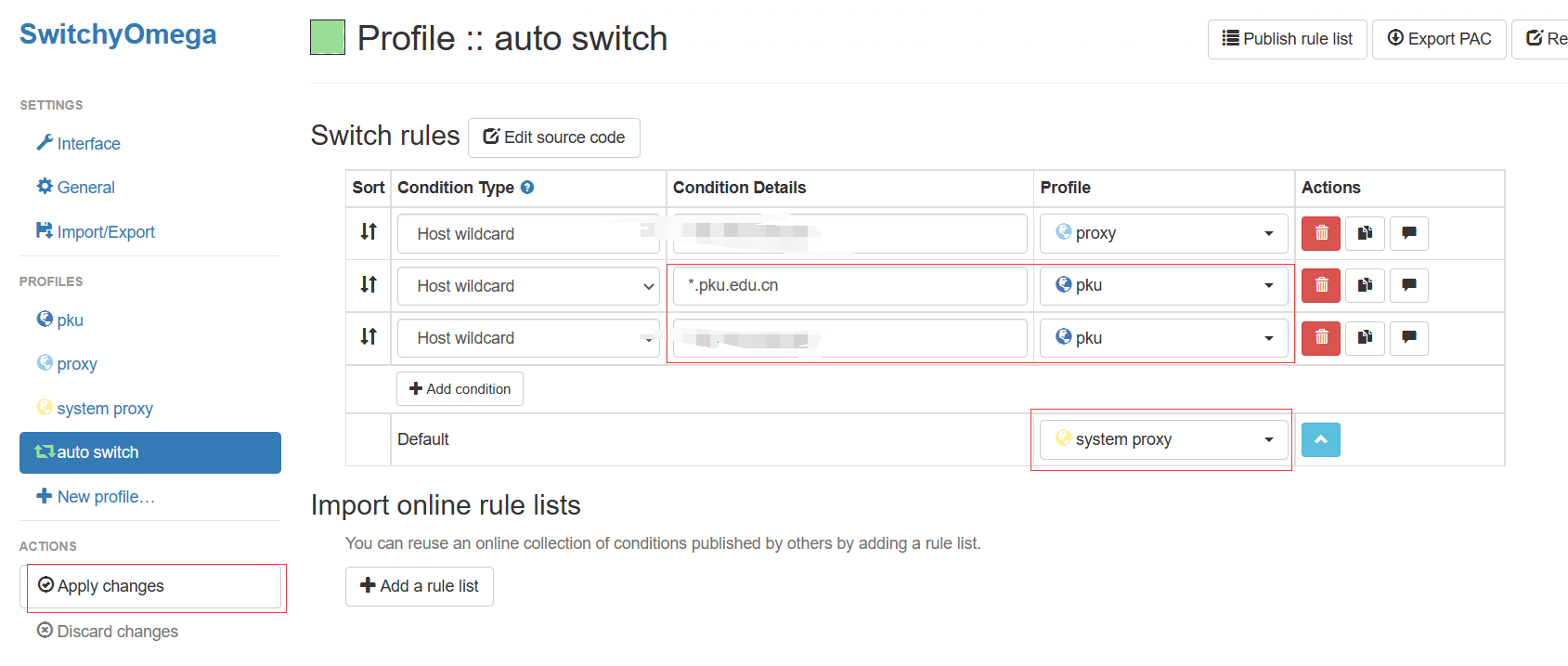The image size is (1568, 666).
Task: Click the SwitchyOmega title link
Action: [x=118, y=34]
